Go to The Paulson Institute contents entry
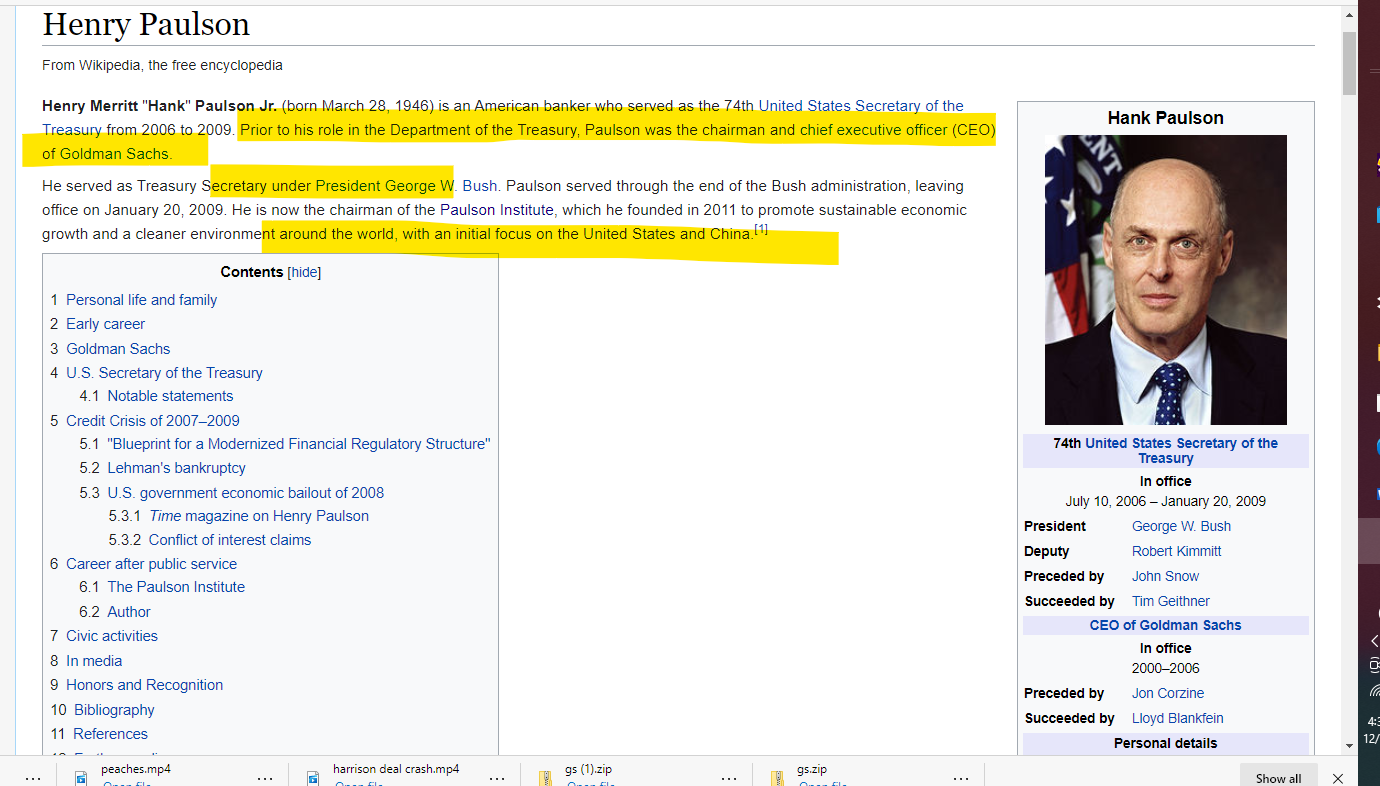Image resolution: width=1380 pixels, height=786 pixels. (176, 587)
